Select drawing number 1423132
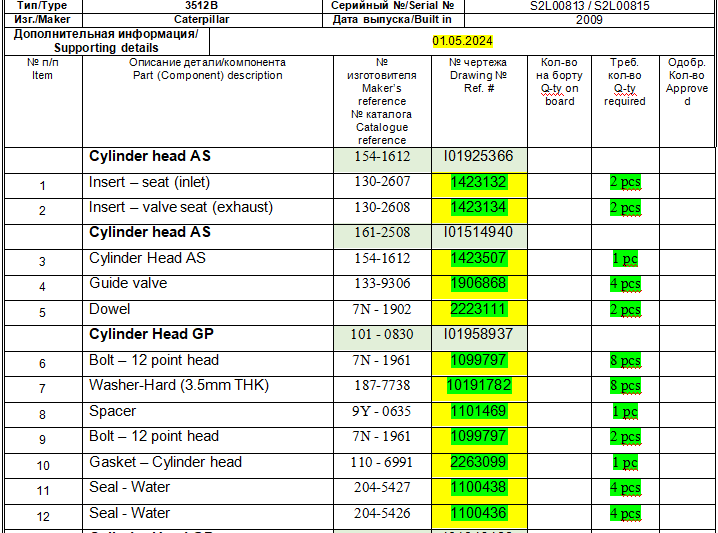The width and height of the screenshot is (718, 533). click(x=478, y=183)
